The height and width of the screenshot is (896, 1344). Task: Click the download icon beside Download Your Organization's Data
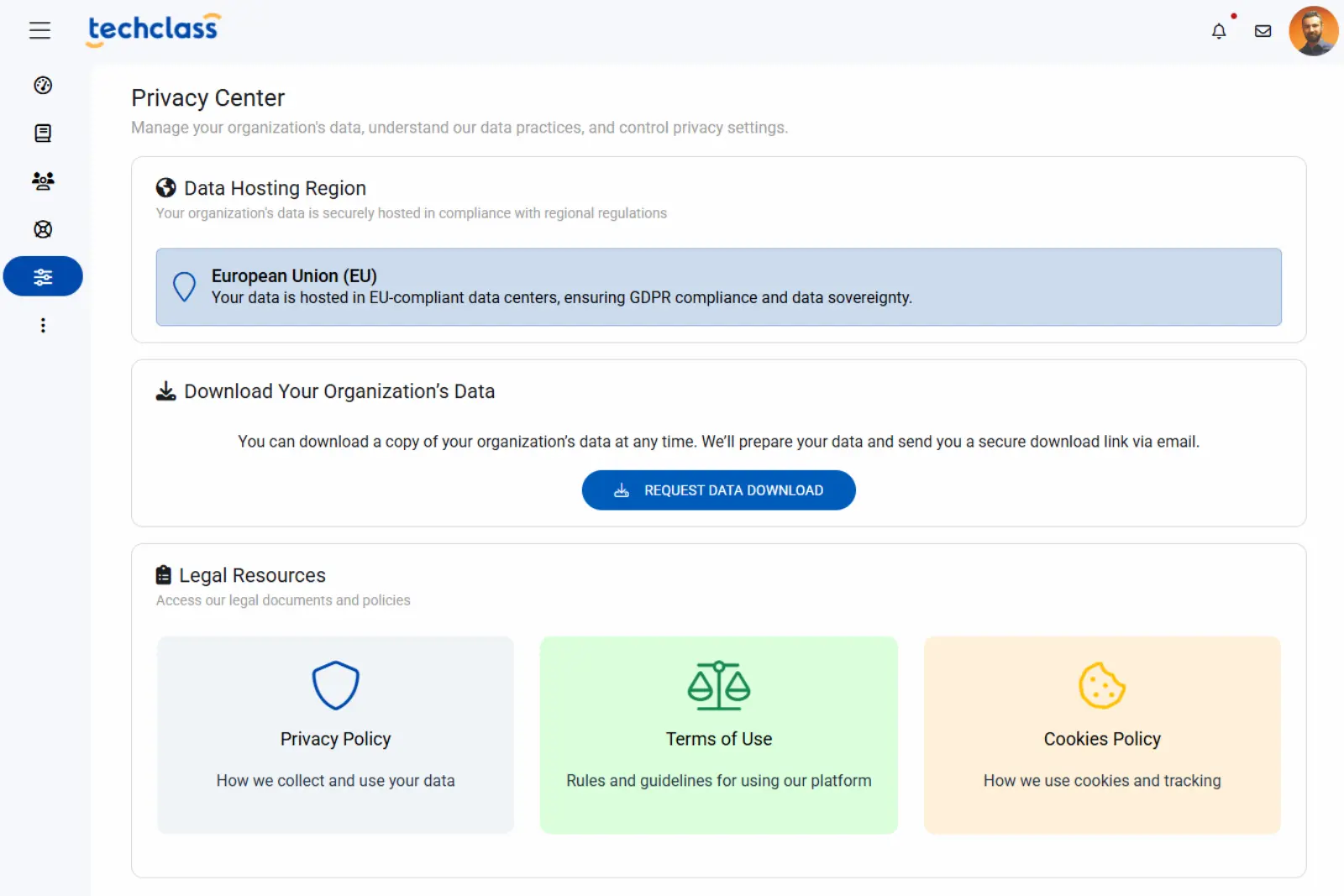[x=165, y=390]
